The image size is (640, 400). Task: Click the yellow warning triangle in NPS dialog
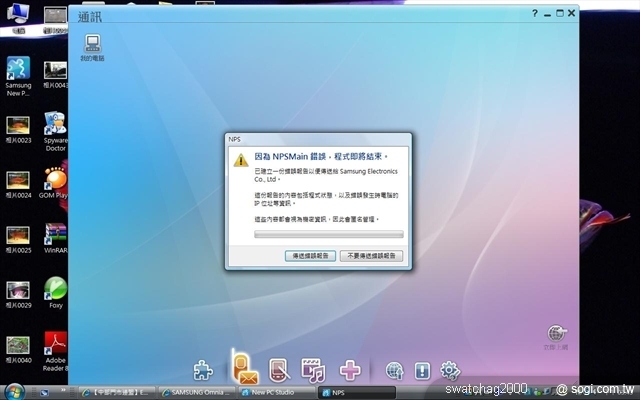pos(241,160)
